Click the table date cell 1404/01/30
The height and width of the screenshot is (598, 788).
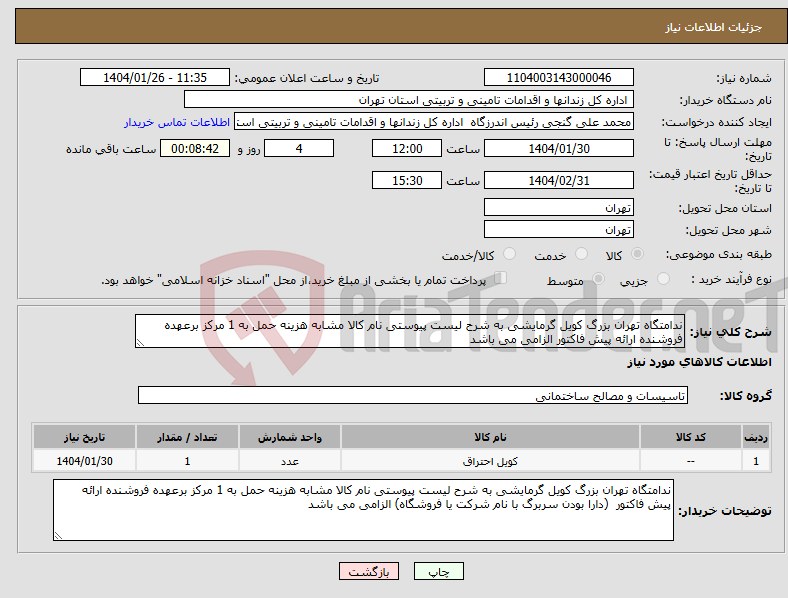(84, 461)
